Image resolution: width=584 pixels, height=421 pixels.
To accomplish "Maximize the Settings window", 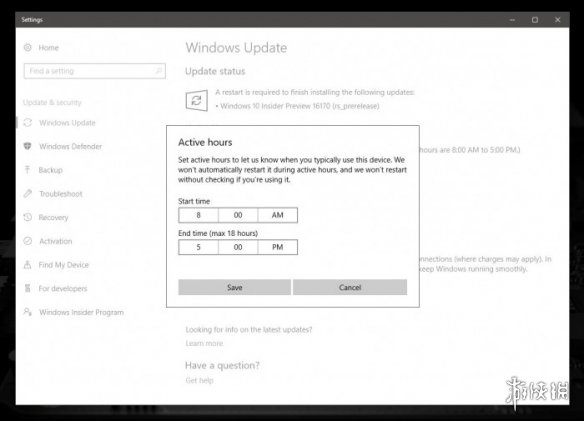I will point(535,20).
